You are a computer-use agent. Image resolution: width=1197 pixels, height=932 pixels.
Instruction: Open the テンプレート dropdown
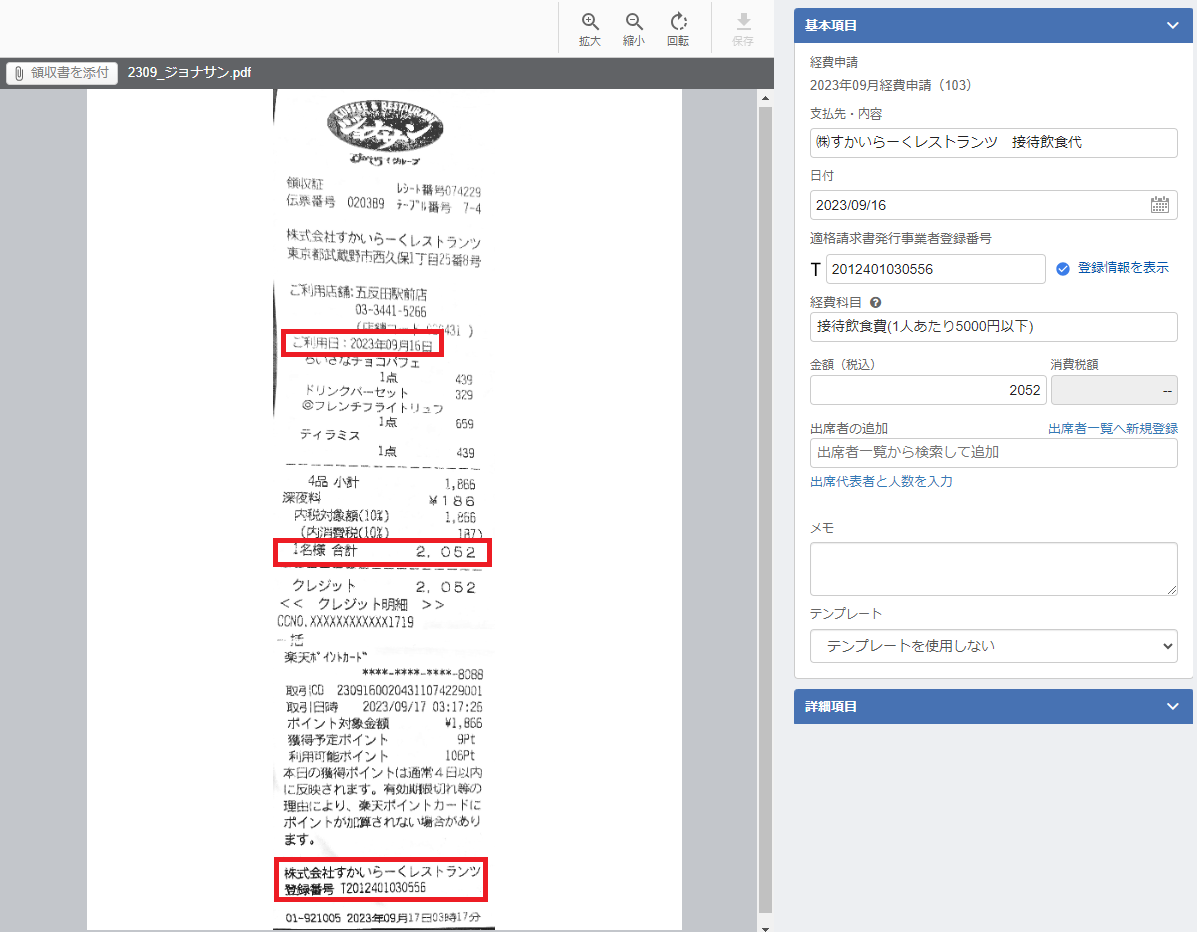(993, 646)
